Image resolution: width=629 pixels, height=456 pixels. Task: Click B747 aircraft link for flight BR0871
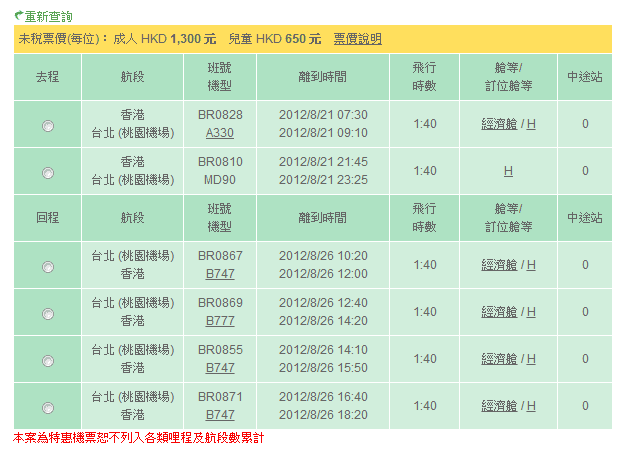click(x=220, y=415)
